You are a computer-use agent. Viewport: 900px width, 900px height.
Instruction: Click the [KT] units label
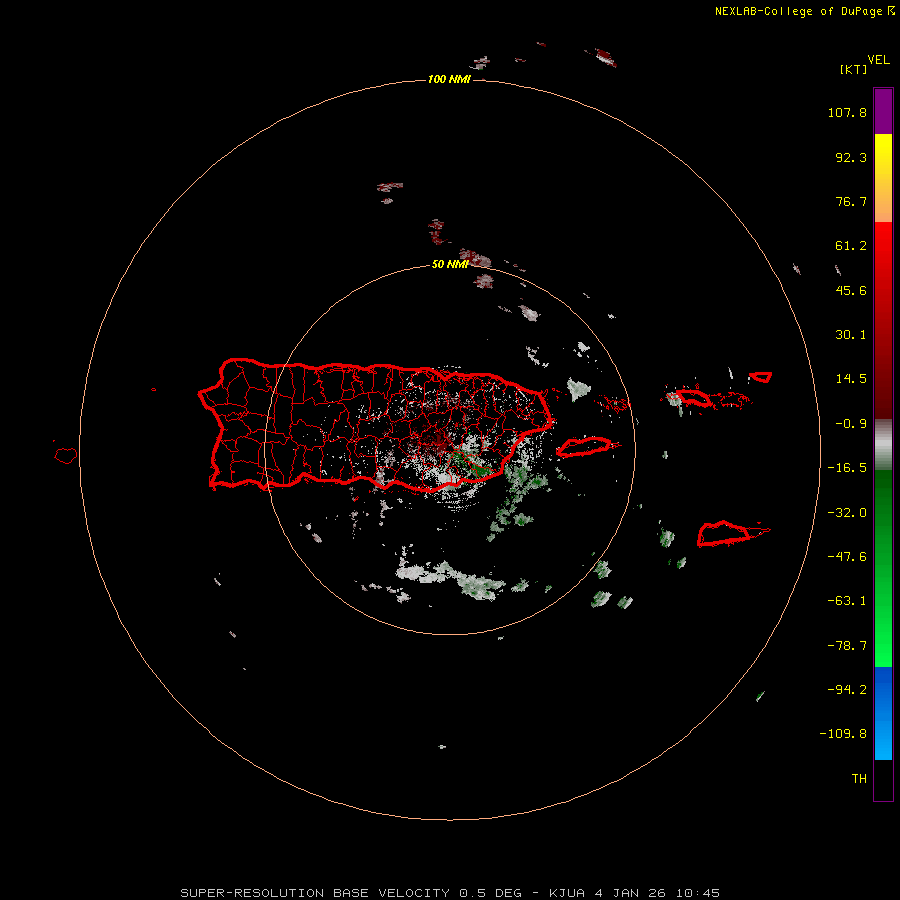point(854,69)
